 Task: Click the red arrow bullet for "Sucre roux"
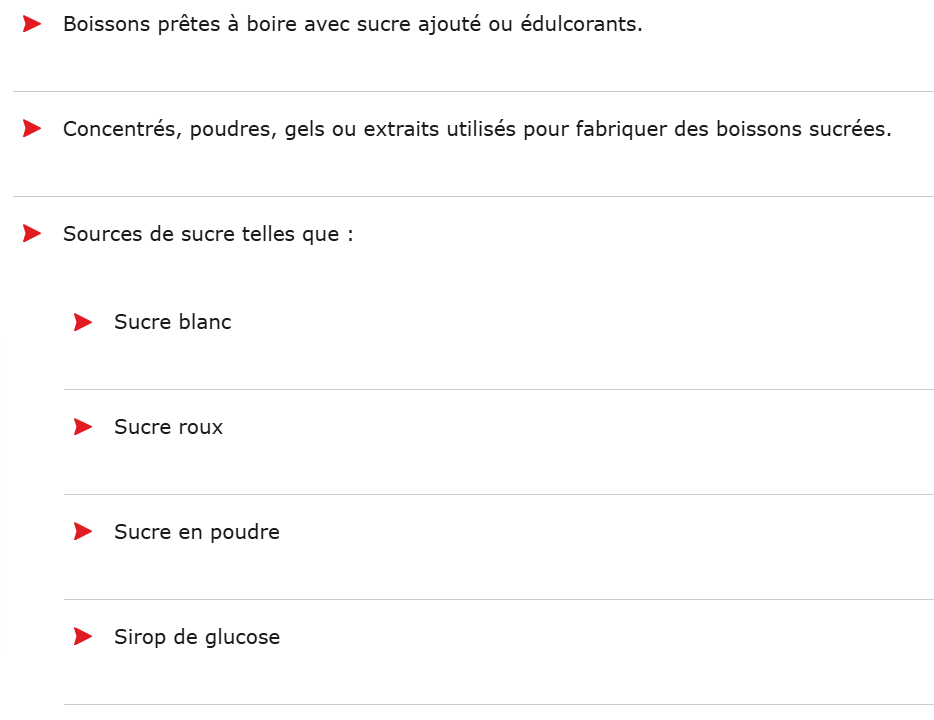pos(83,427)
